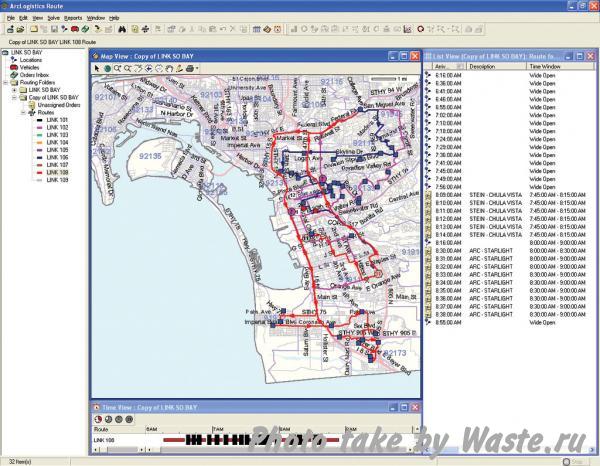Click the Route column header in Time View

pos(119,429)
